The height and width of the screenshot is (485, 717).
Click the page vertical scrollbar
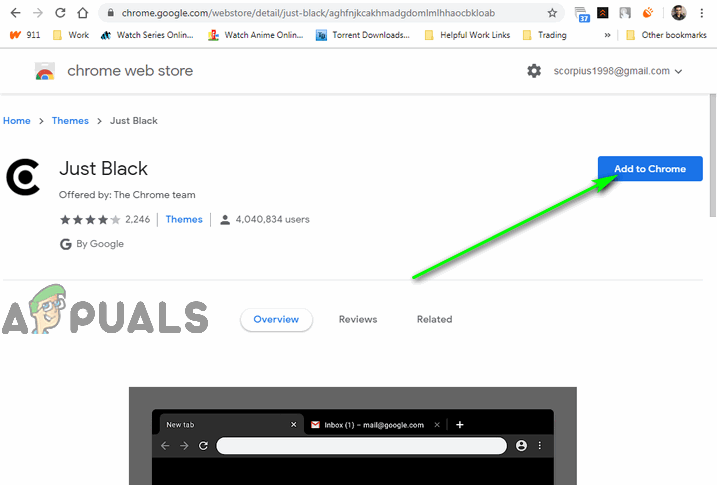coord(712,155)
